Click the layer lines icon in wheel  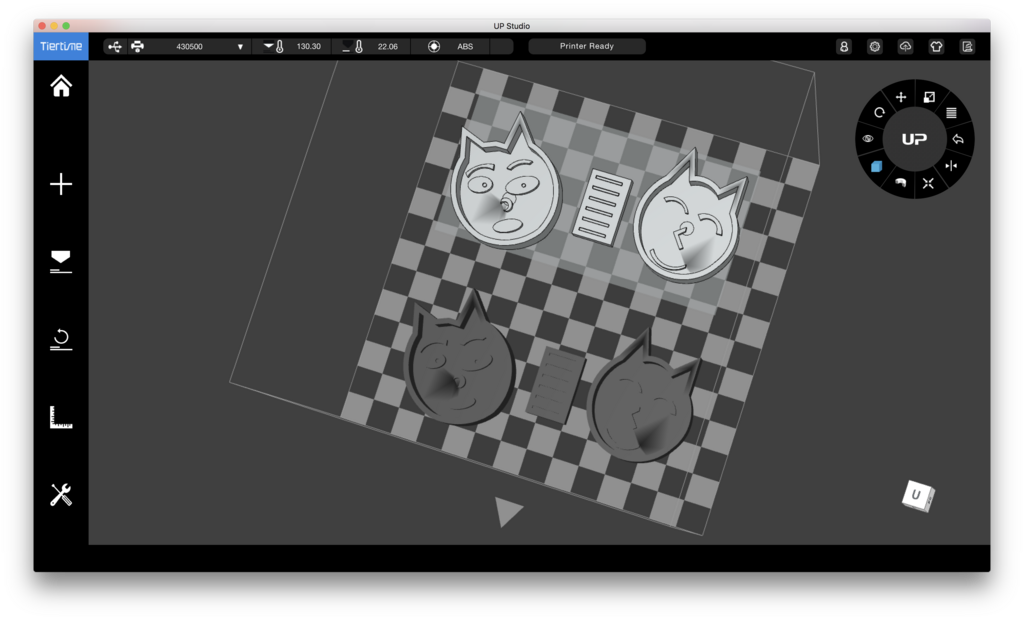[x=951, y=112]
